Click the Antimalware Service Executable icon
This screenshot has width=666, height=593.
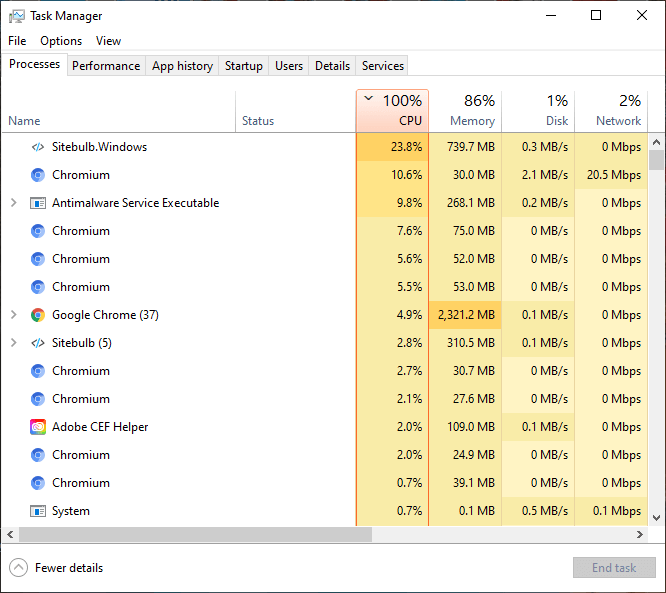(38, 203)
